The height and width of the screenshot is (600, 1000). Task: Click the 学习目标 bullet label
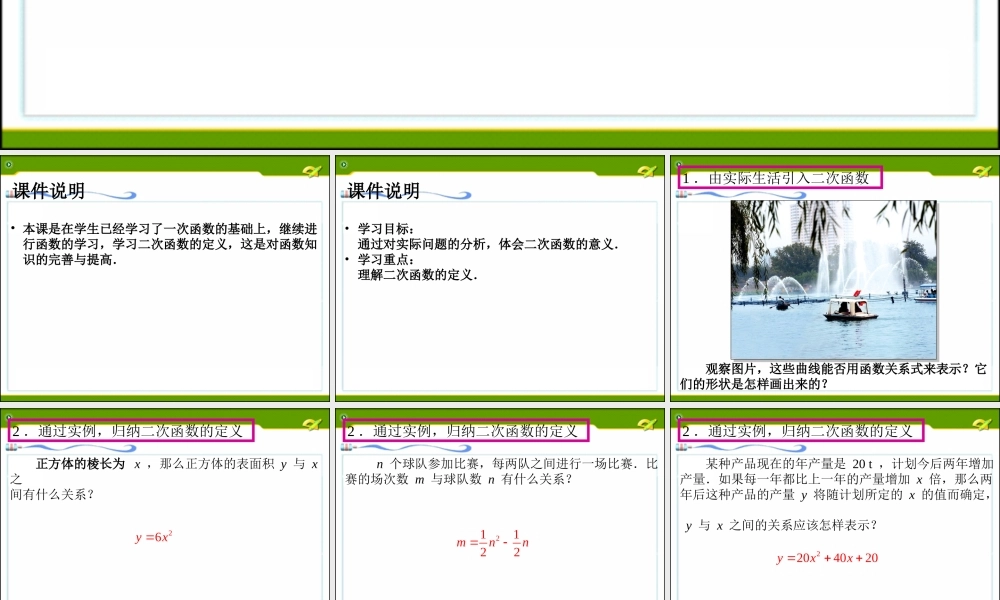pyautogui.click(x=385, y=229)
